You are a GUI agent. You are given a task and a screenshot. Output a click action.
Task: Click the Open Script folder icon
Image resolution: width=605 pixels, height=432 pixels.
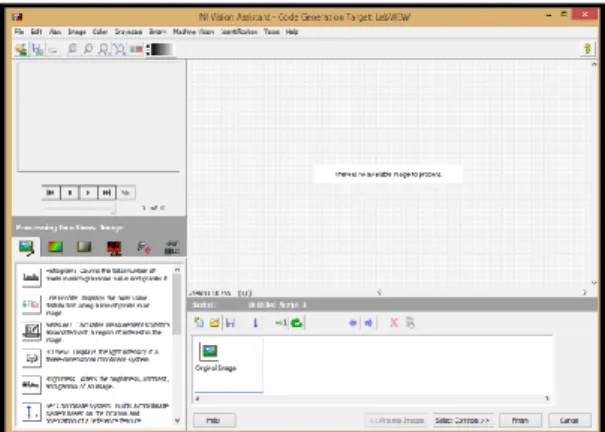click(x=215, y=322)
